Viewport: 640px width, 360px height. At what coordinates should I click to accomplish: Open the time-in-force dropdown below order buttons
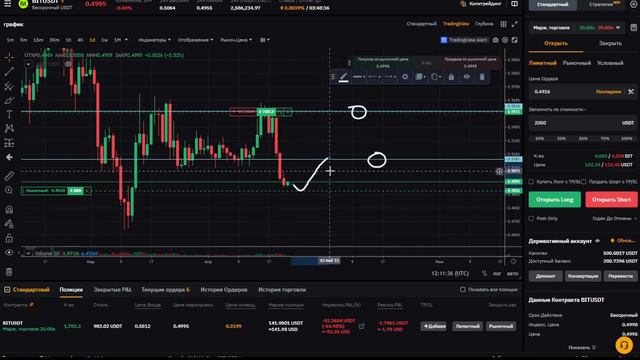click(614, 218)
